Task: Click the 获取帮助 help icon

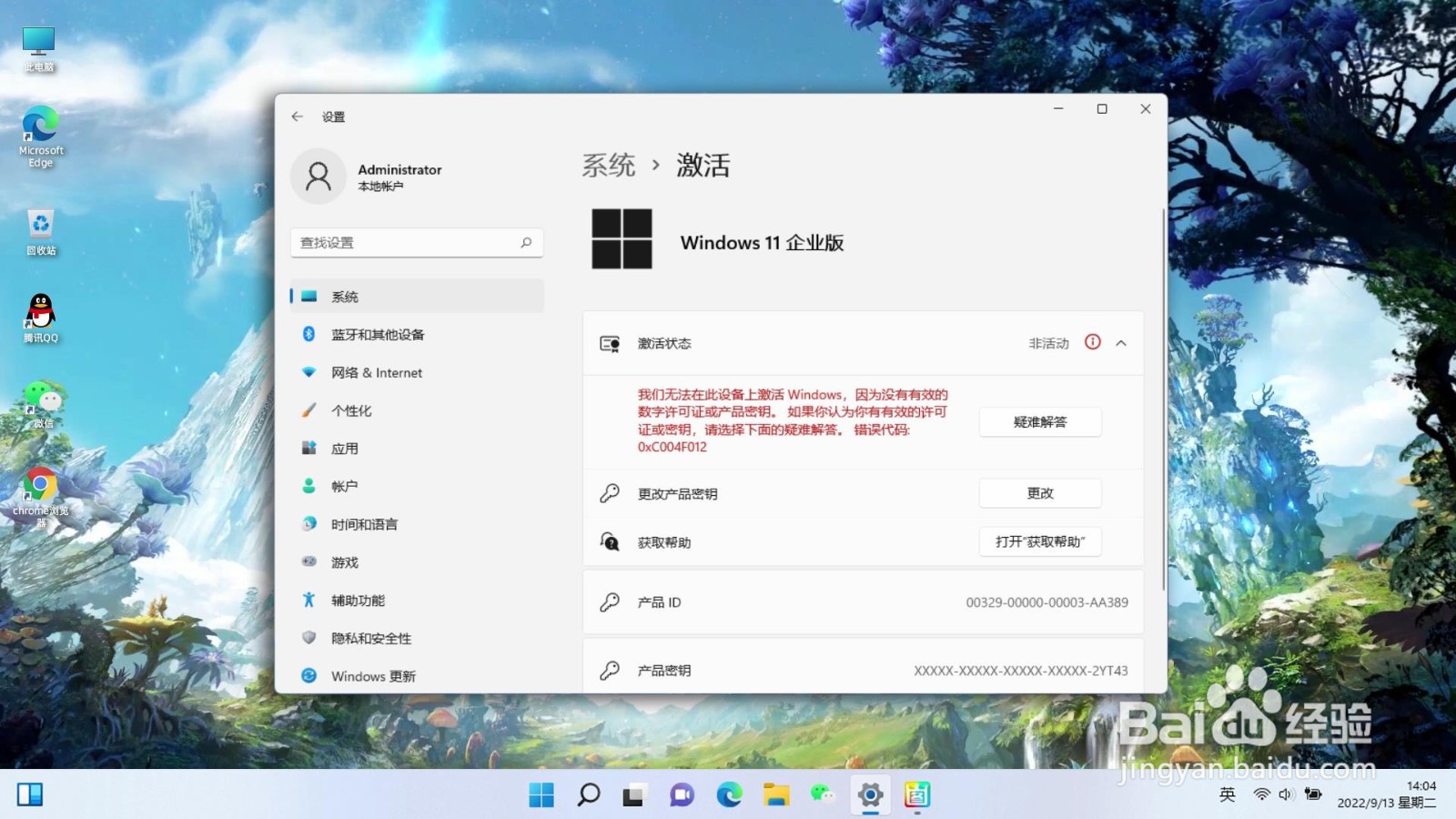Action: (x=610, y=541)
